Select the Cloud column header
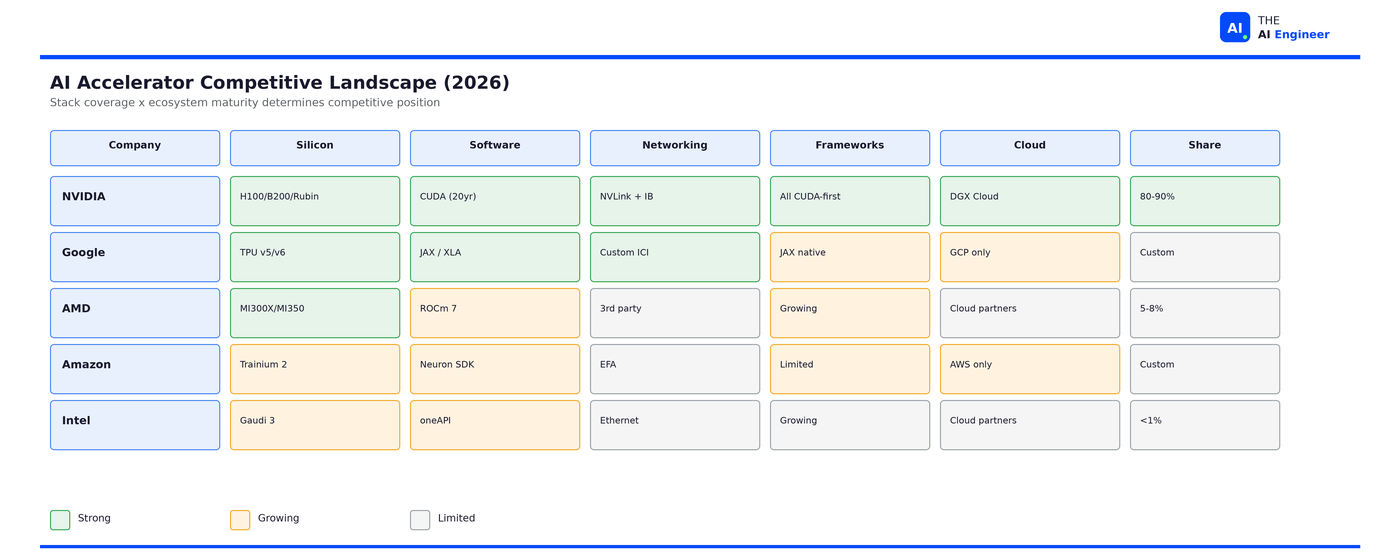 (x=1030, y=148)
